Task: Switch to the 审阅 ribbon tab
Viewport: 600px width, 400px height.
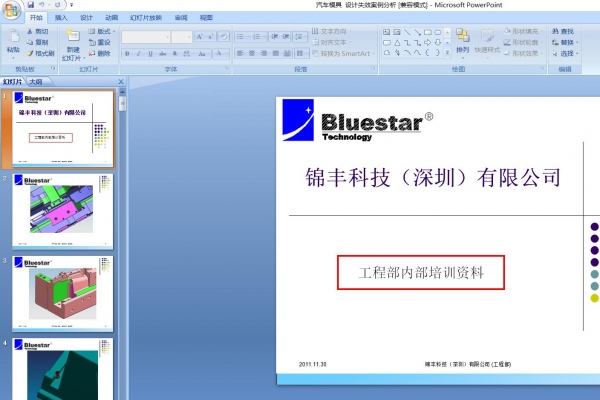Action: coord(181,18)
